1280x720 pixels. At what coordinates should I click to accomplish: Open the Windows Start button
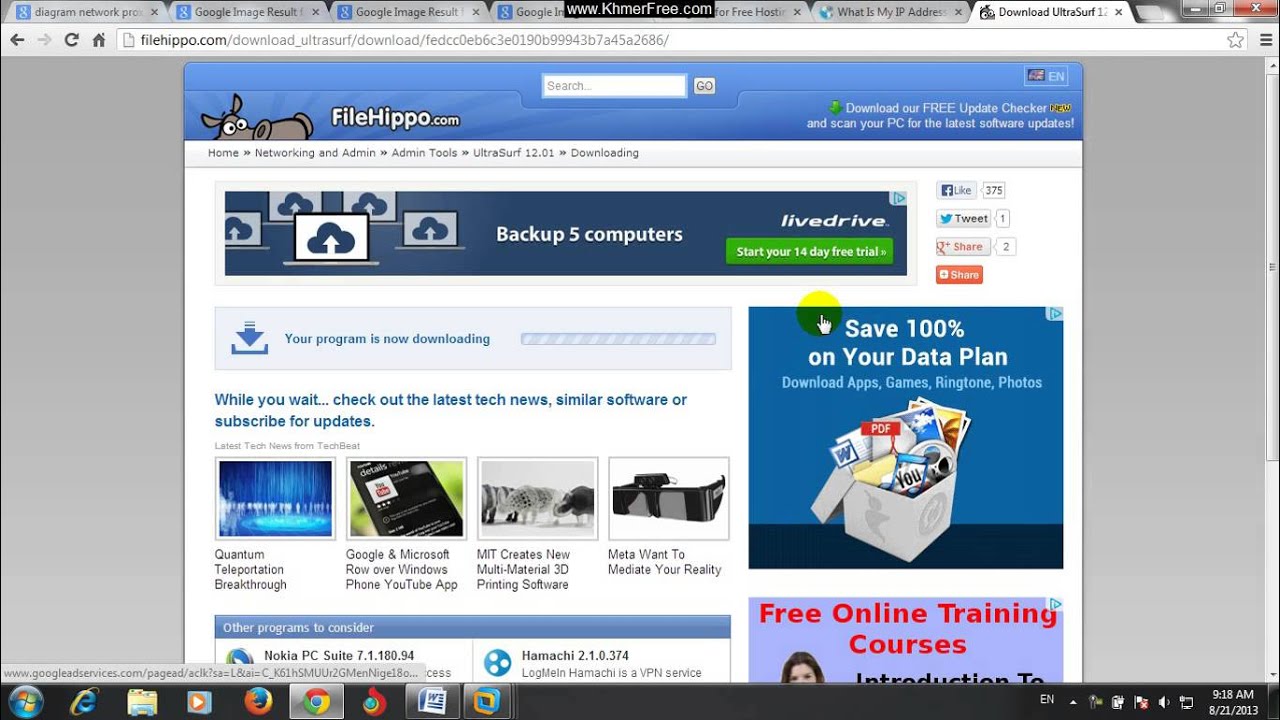tap(24, 702)
